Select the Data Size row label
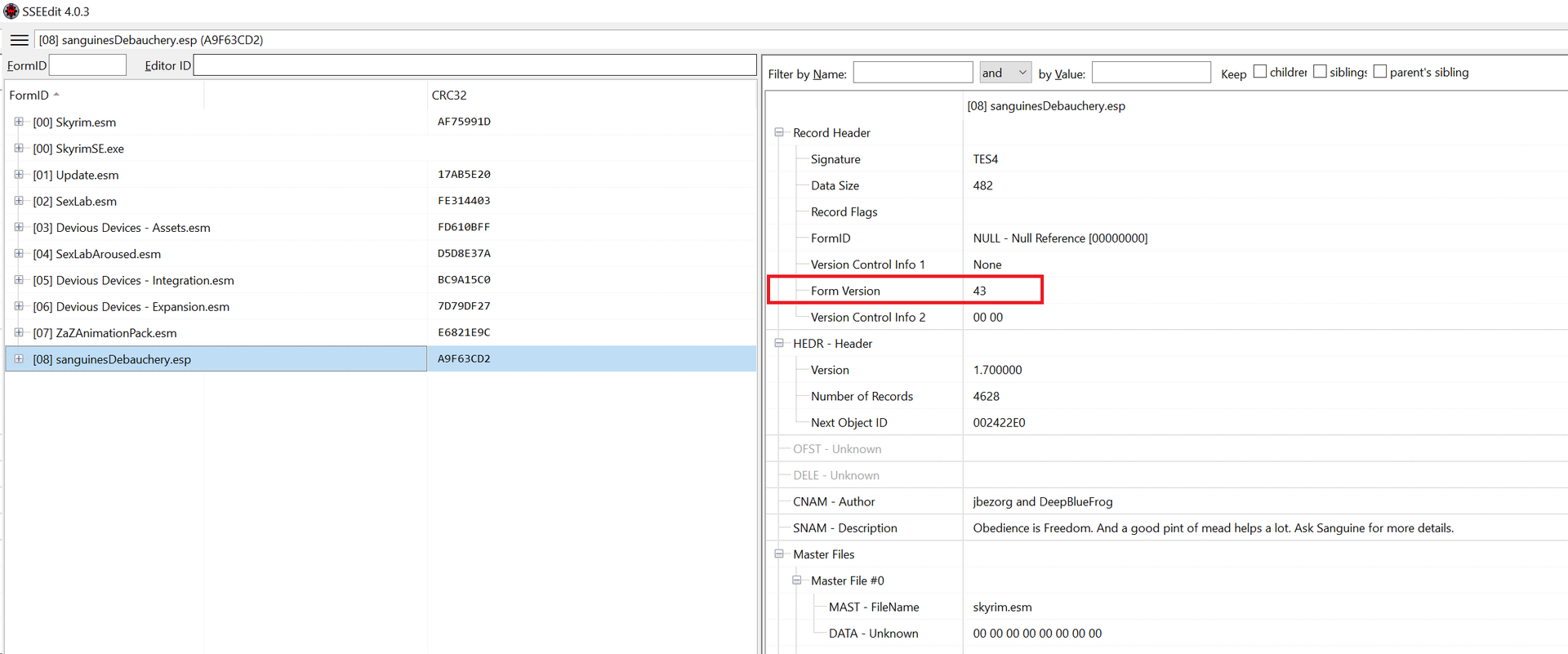The height and width of the screenshot is (654, 1568). click(x=835, y=185)
